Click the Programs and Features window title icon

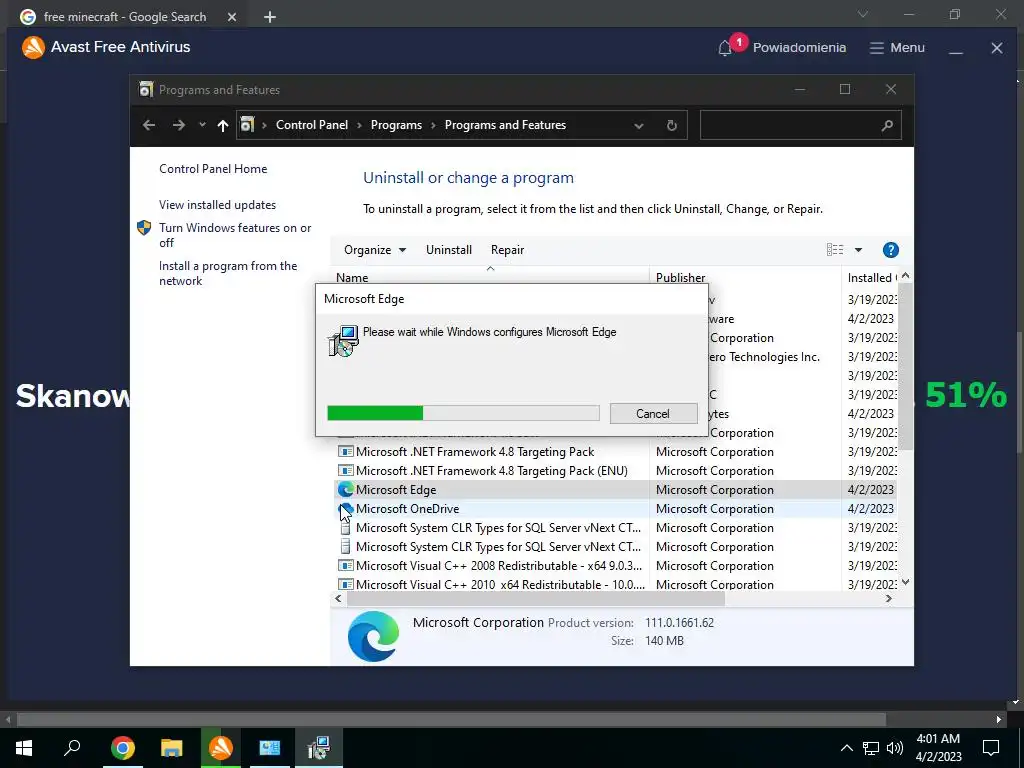(x=146, y=89)
